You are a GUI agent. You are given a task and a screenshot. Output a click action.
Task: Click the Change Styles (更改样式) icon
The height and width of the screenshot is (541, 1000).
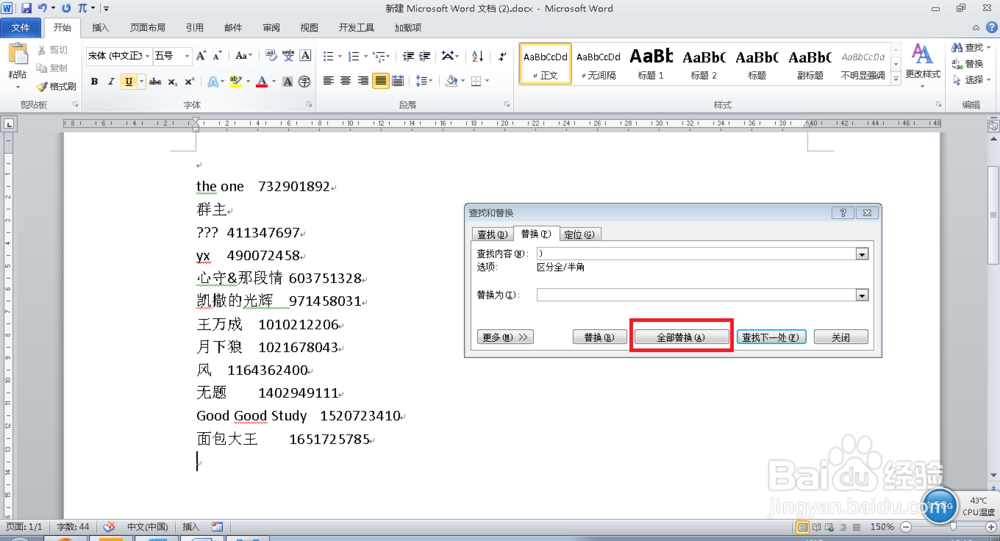[x=922, y=55]
